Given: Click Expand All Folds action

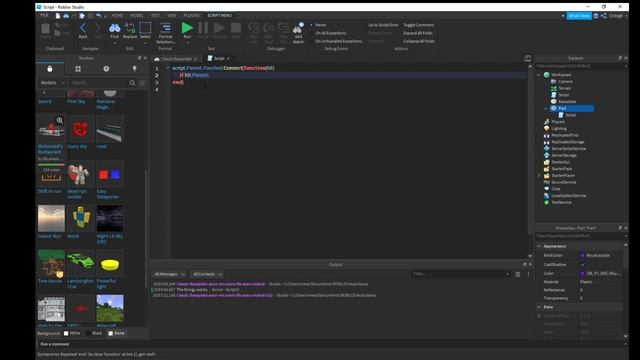Looking at the screenshot, I should pyautogui.click(x=418, y=33).
